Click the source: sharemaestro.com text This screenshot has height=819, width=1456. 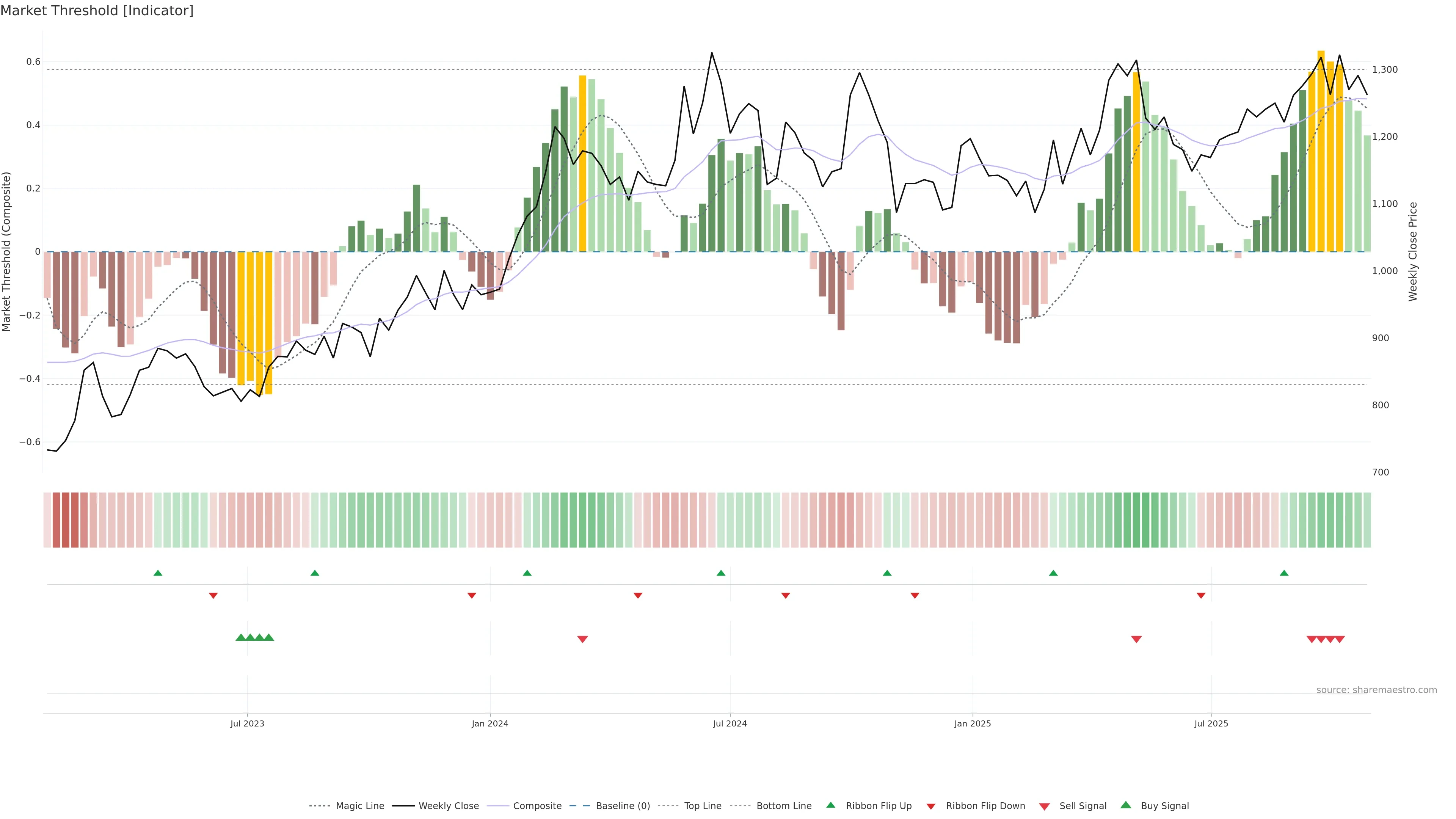coord(1376,690)
